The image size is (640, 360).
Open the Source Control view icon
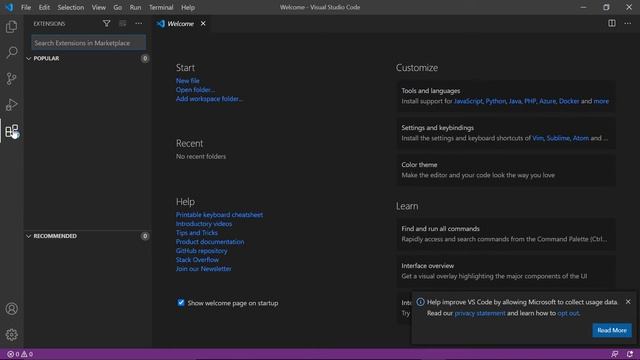point(11,79)
